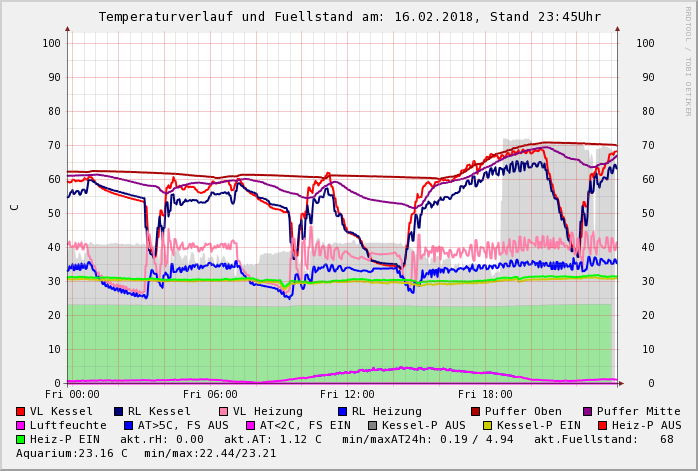Image resolution: width=698 pixels, height=471 pixels.
Task: Click the chart title Temperaturverlauf und Fuellstand
Action: tap(349, 17)
